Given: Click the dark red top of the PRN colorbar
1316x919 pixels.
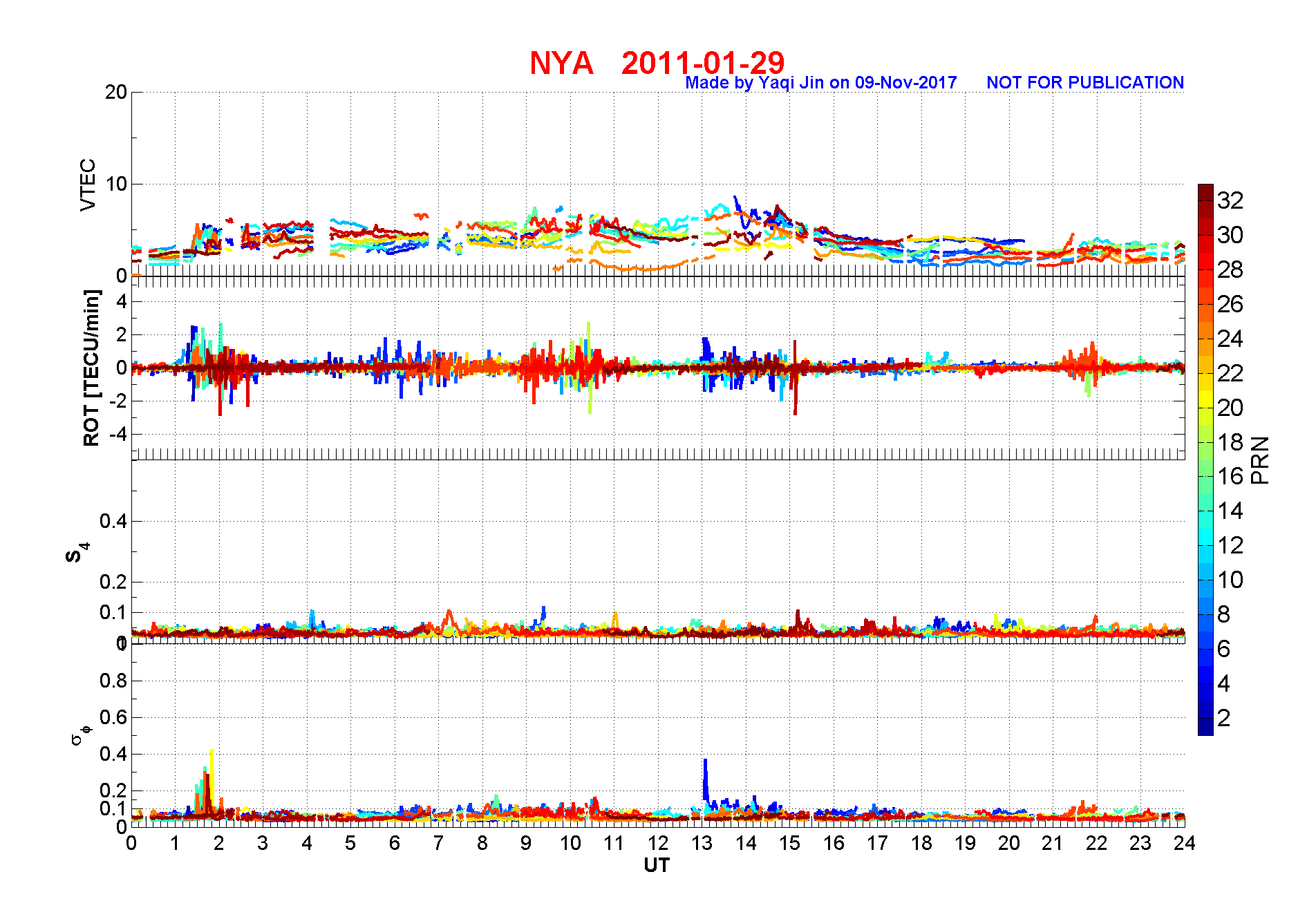Looking at the screenshot, I should pos(1205,192).
